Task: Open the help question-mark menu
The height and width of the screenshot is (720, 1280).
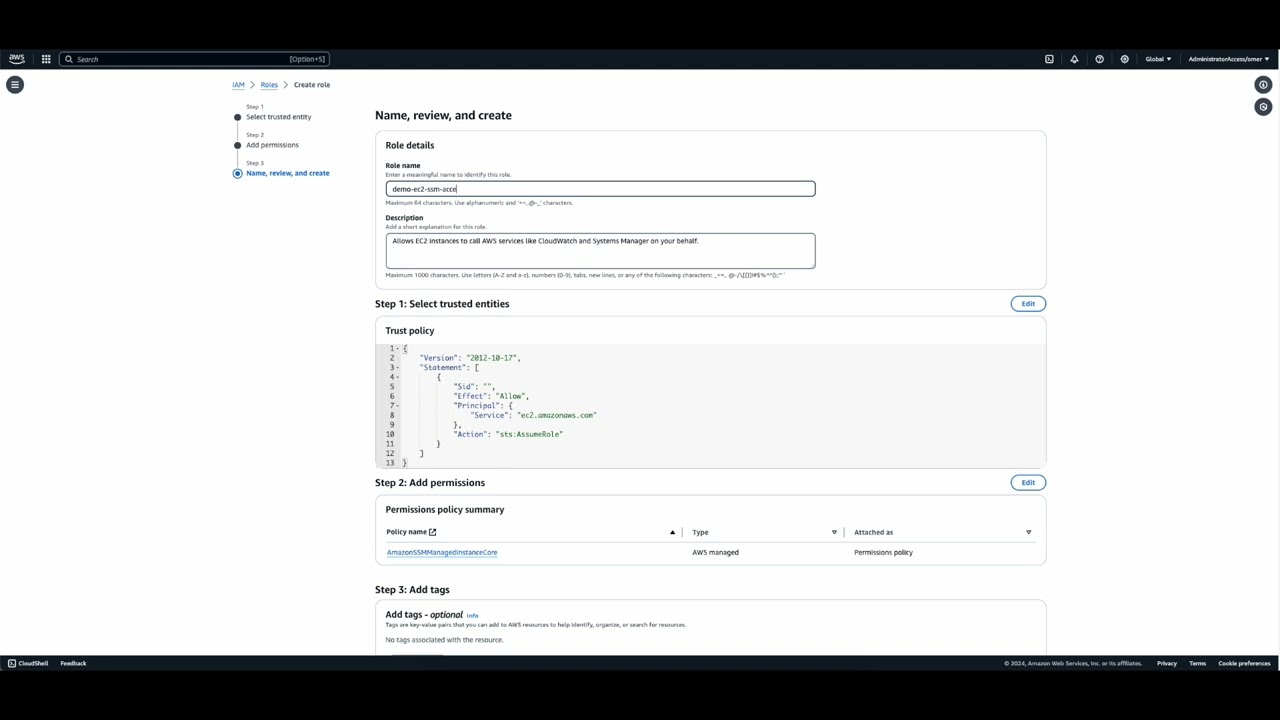Action: (1099, 59)
